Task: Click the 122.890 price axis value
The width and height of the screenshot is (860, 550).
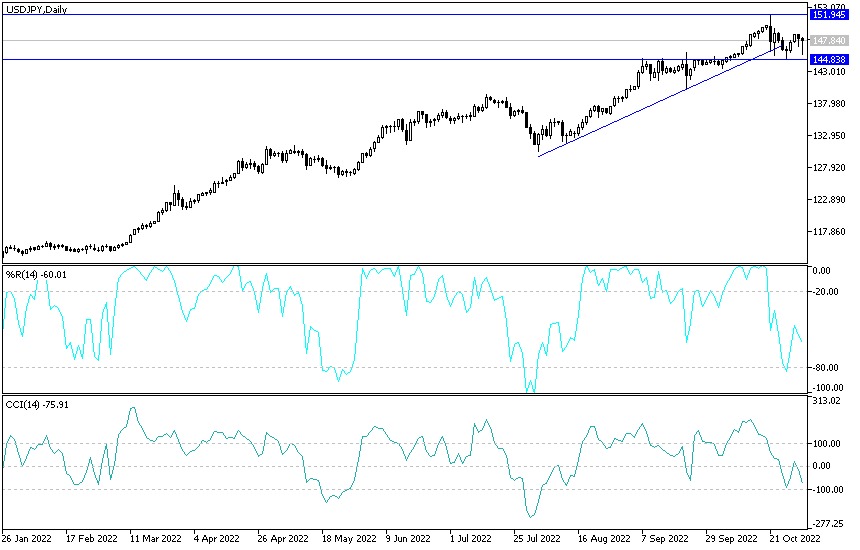Action: (829, 200)
